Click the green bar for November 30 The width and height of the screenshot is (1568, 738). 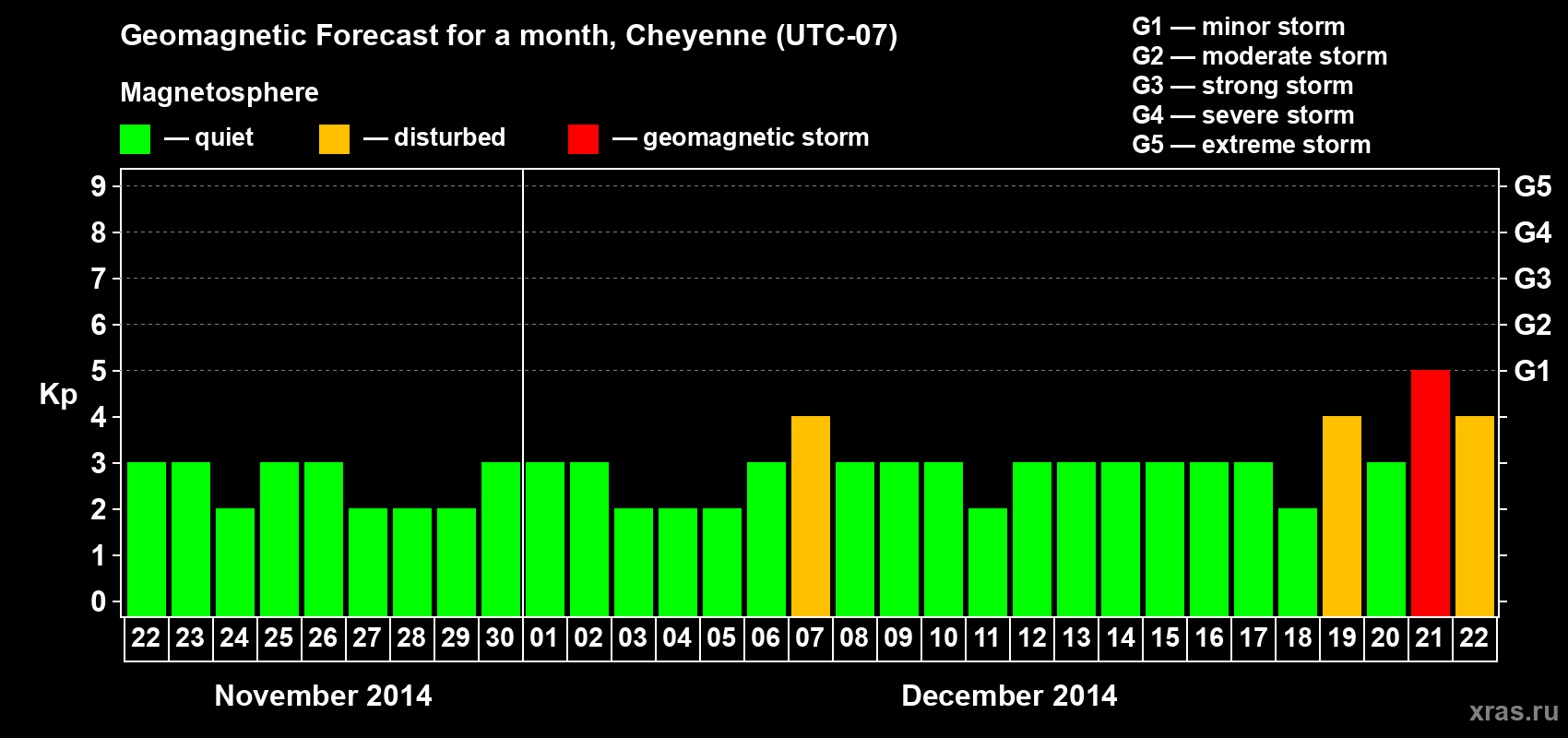click(x=500, y=539)
